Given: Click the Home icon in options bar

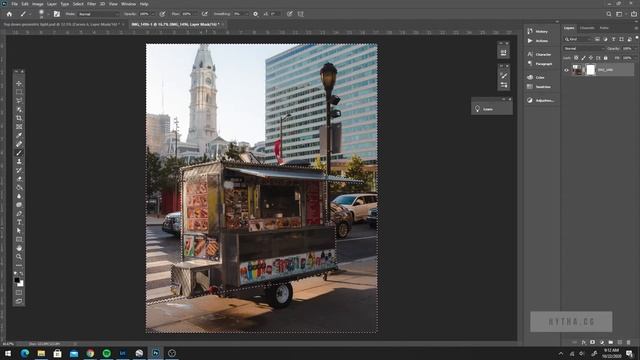Looking at the screenshot, I should [x=9, y=14].
